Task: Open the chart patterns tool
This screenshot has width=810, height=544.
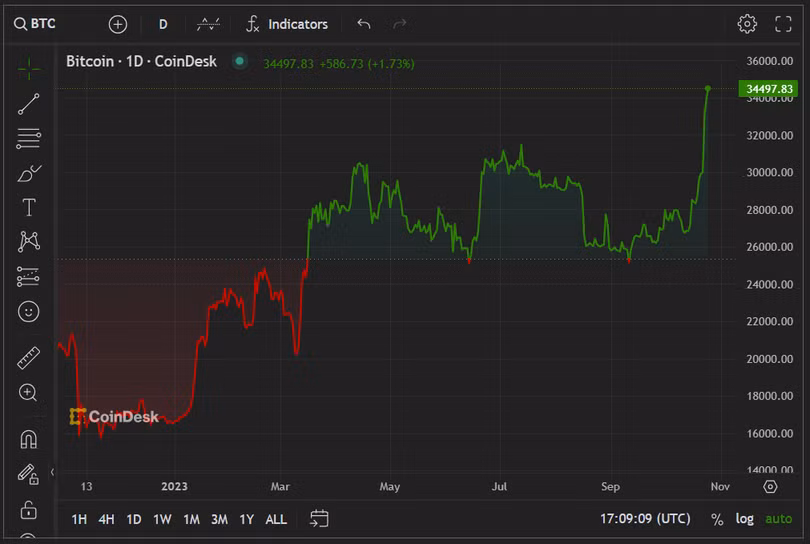Action: click(29, 242)
